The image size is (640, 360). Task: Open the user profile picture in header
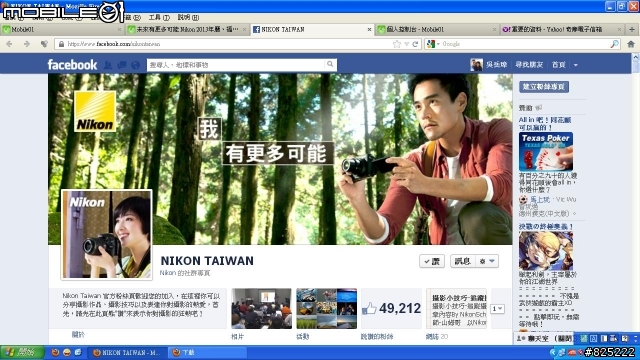[476, 64]
